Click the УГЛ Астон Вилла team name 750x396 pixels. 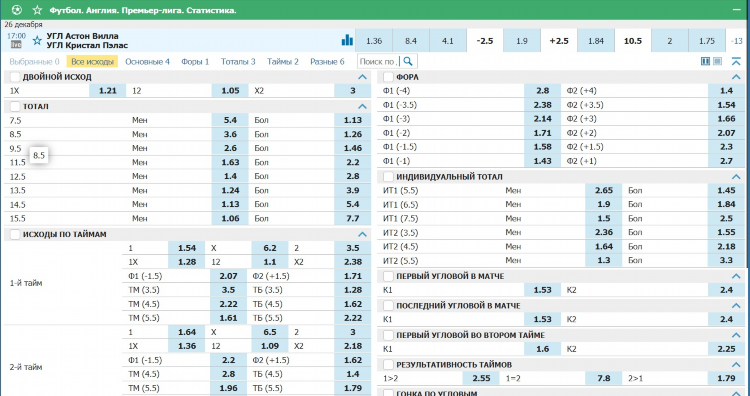pyautogui.click(x=82, y=36)
